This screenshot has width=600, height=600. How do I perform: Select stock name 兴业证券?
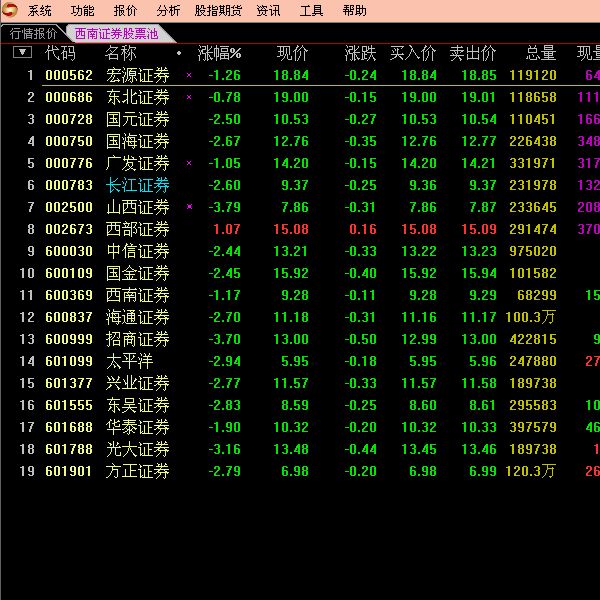pyautogui.click(x=137, y=383)
